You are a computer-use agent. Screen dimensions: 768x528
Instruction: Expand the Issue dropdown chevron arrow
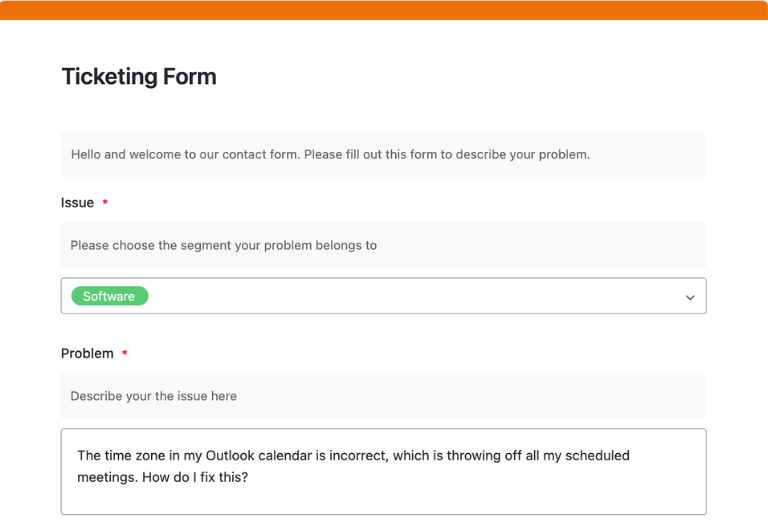(689, 297)
